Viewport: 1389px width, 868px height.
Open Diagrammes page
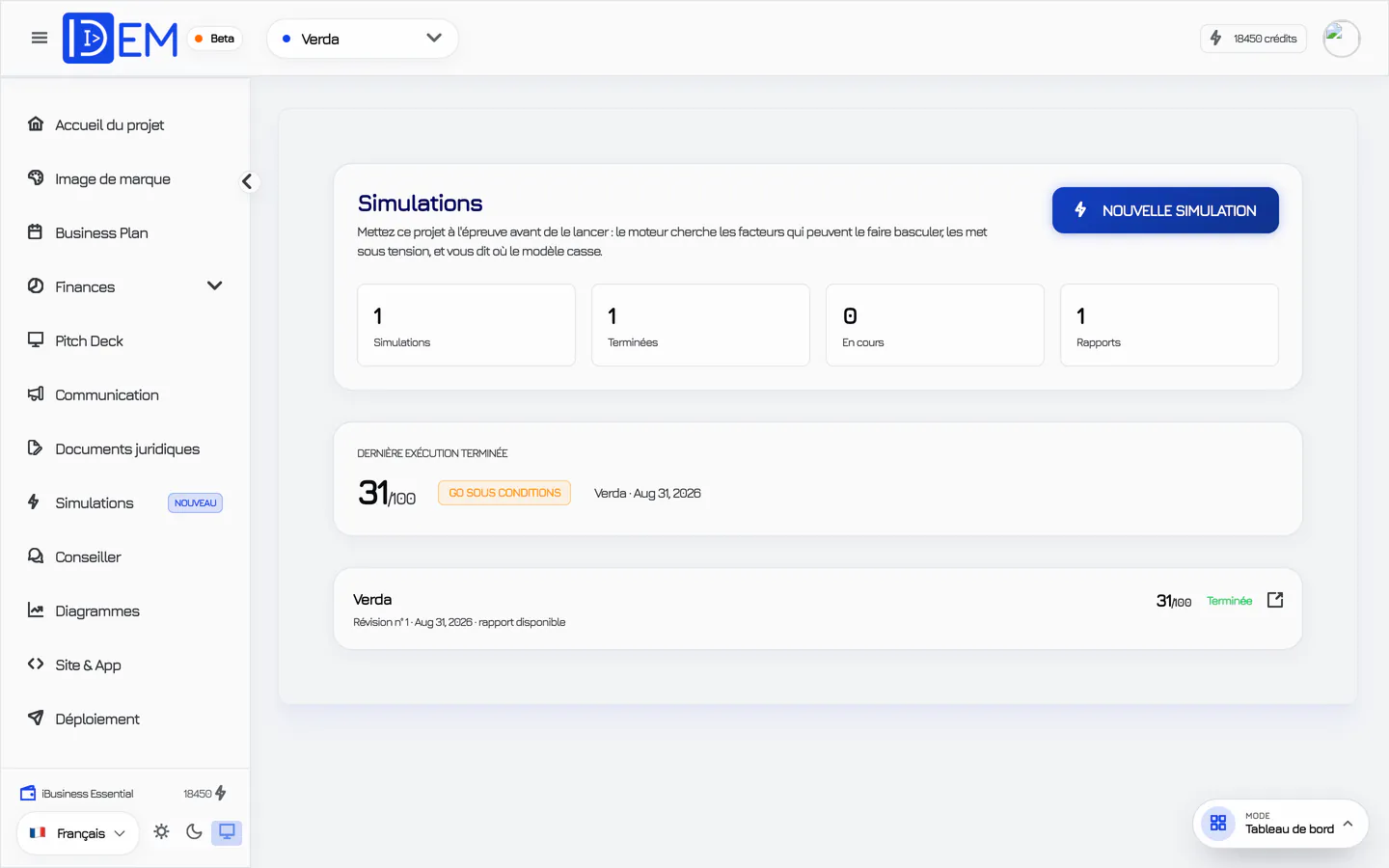[97, 610]
